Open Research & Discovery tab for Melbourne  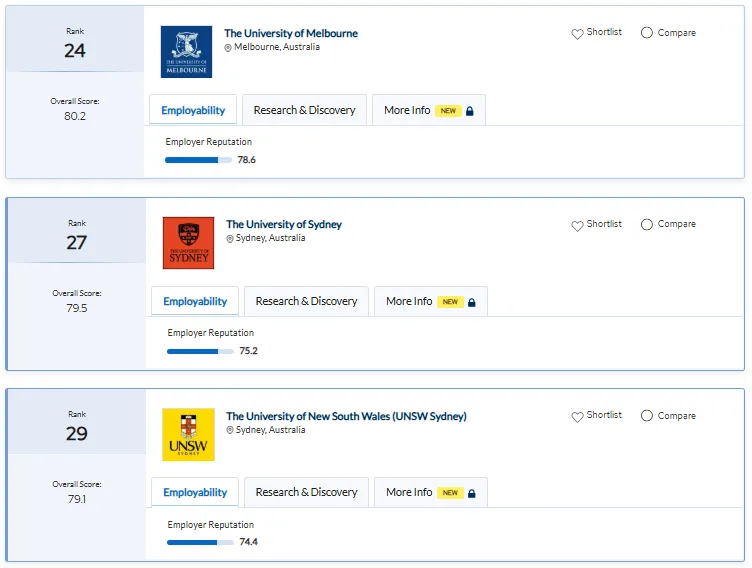coord(304,110)
